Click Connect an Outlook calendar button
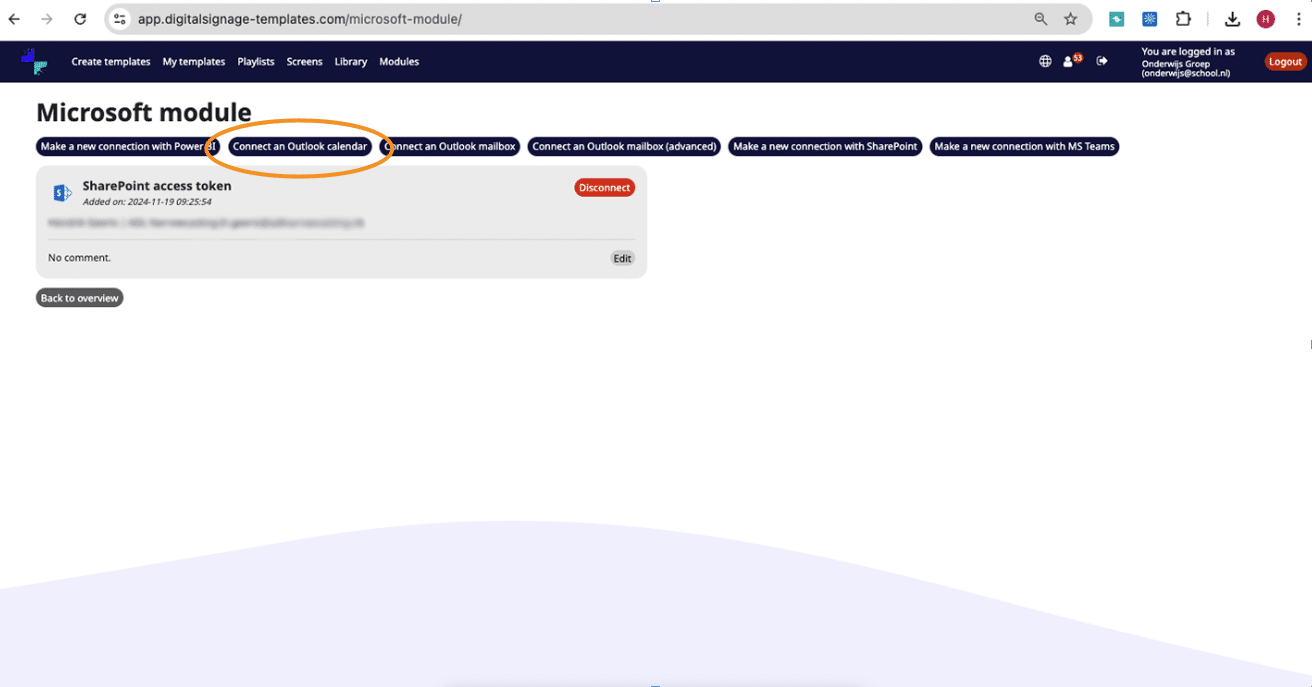1312x687 pixels. click(x=300, y=146)
